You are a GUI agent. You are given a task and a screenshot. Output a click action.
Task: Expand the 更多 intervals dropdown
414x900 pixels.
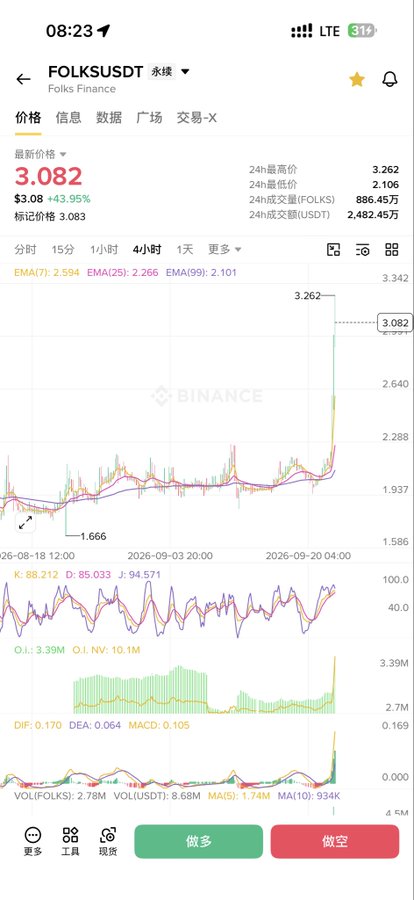[x=225, y=249]
